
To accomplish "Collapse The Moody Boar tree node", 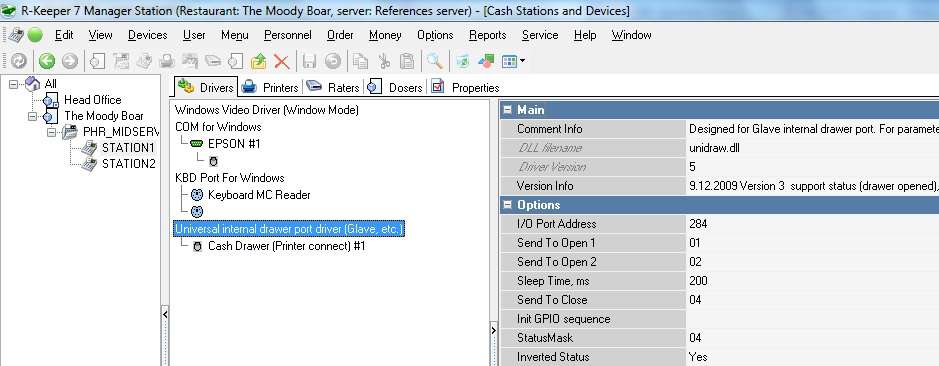I will coord(32,116).
